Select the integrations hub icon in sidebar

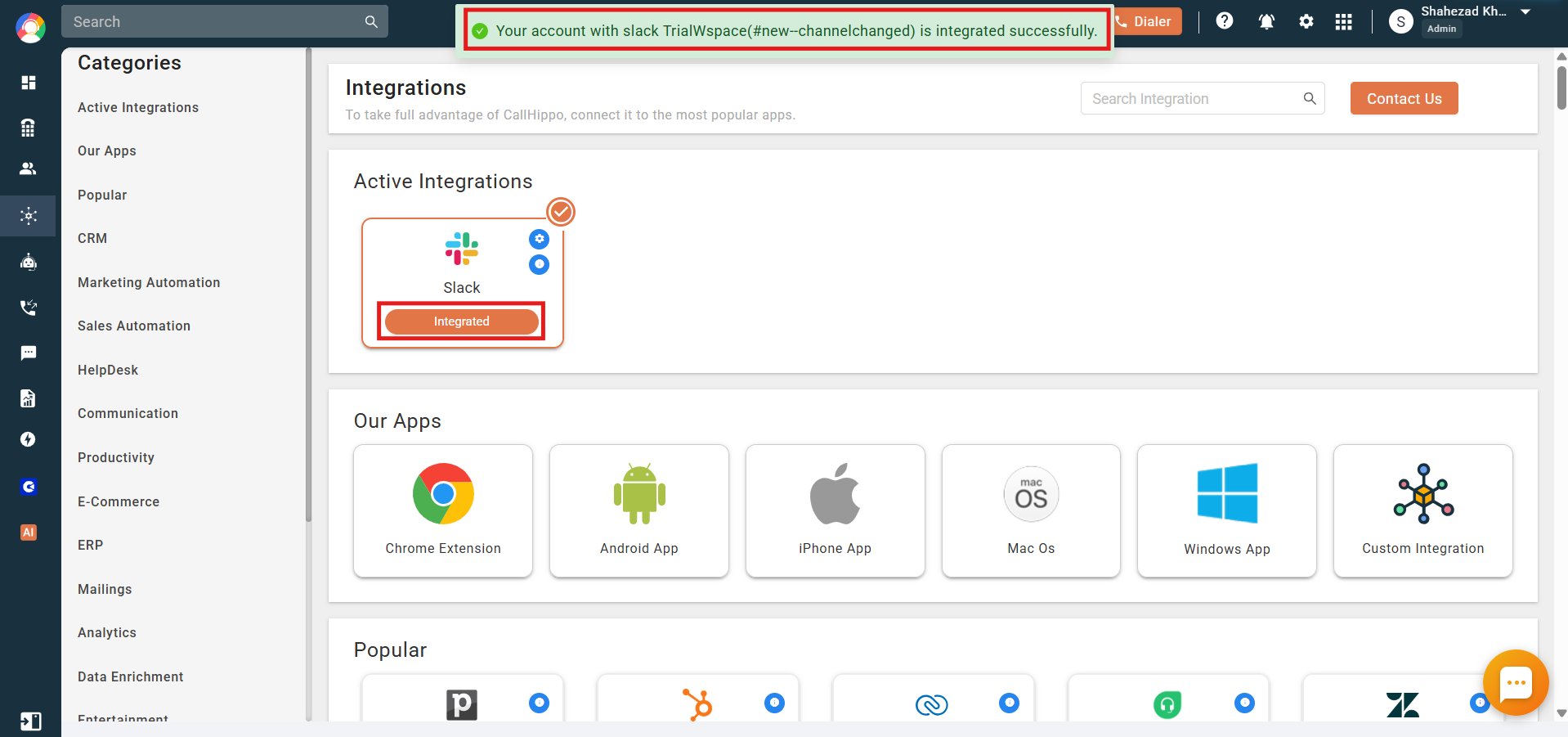coord(29,216)
